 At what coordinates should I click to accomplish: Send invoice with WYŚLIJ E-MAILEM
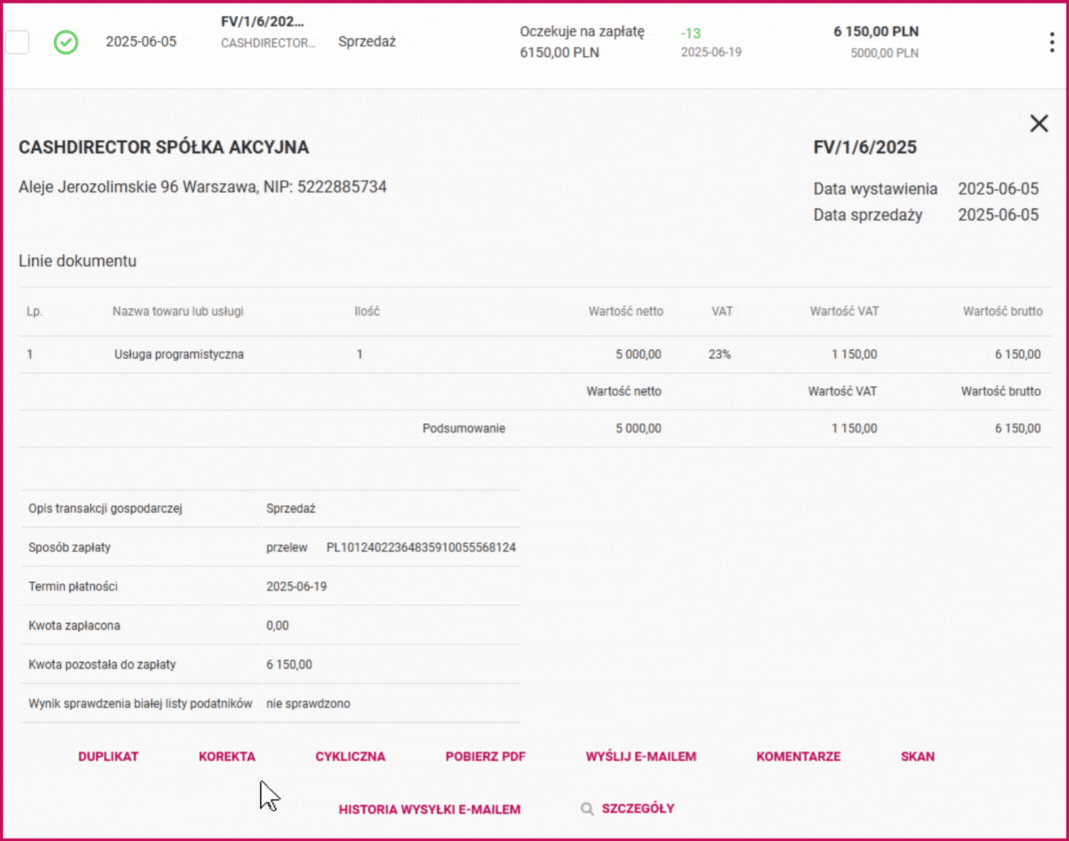pos(641,756)
